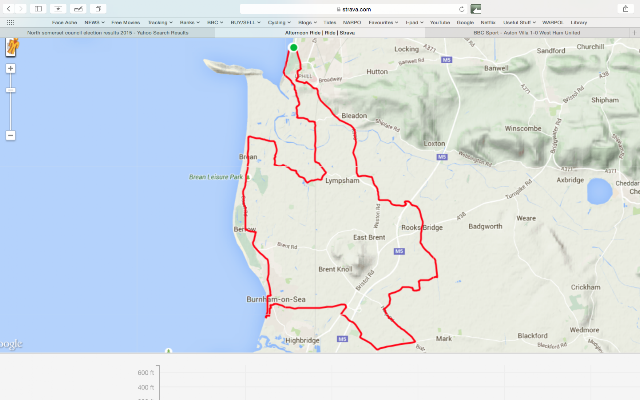The image size is (640, 400).
Task: Open the Tides bookmark
Action: (x=330, y=22)
